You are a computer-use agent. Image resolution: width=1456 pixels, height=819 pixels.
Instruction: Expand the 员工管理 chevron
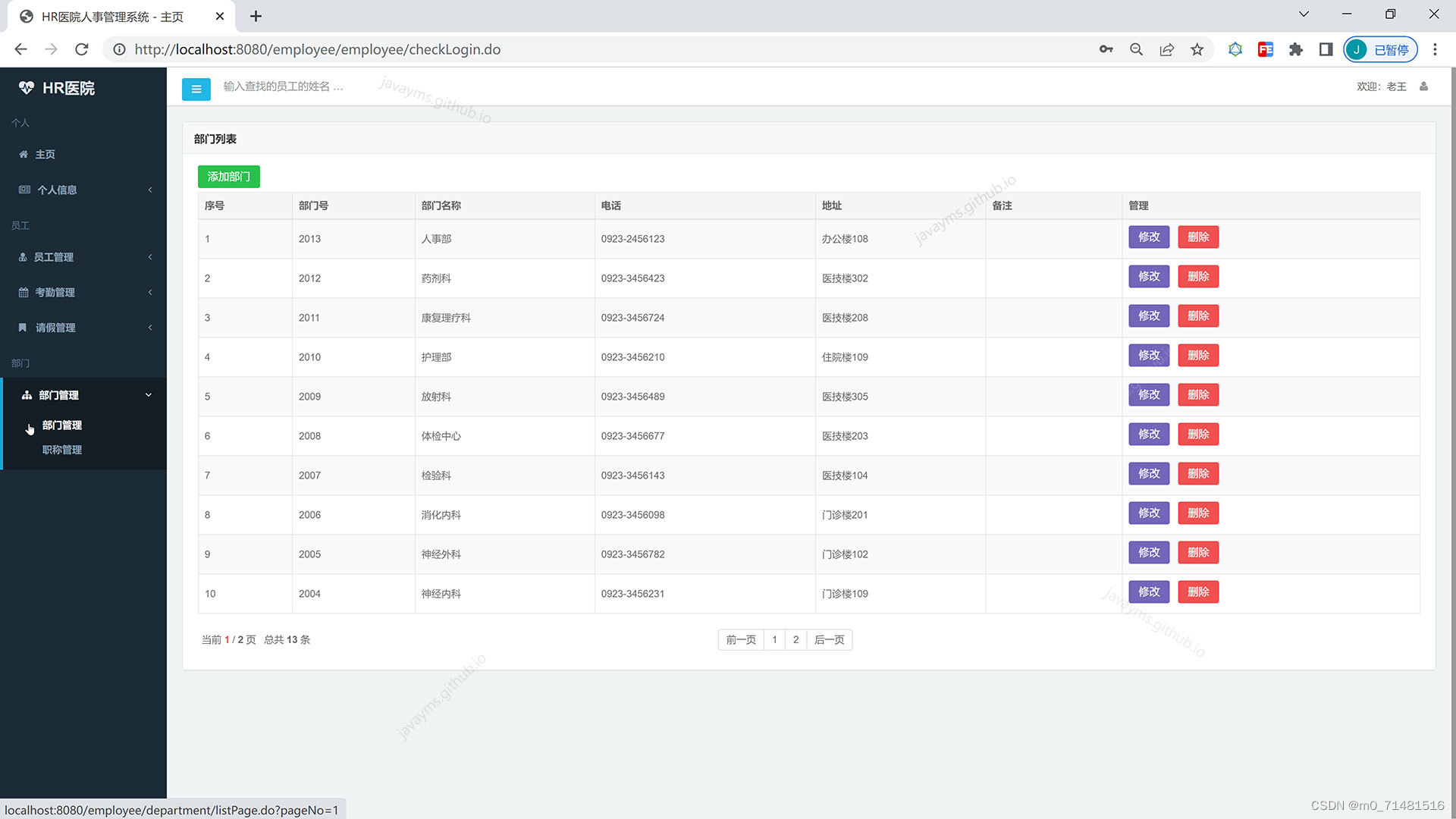pyautogui.click(x=149, y=257)
